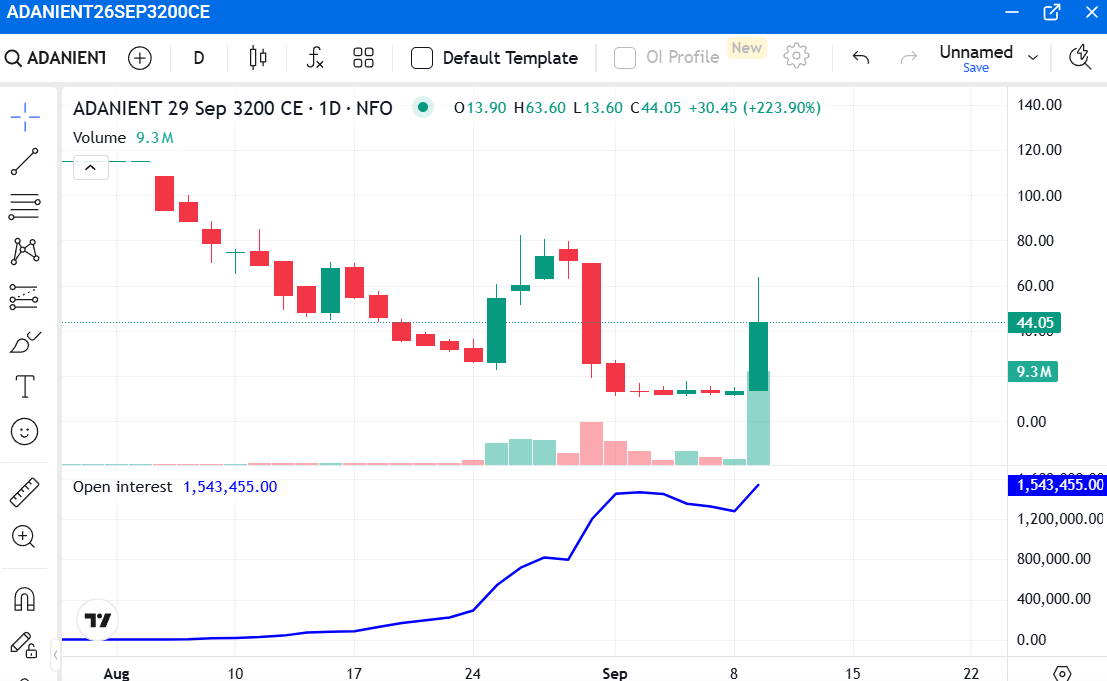Click the TradingView logo
This screenshot has height=681, width=1107.
pyautogui.click(x=97, y=620)
